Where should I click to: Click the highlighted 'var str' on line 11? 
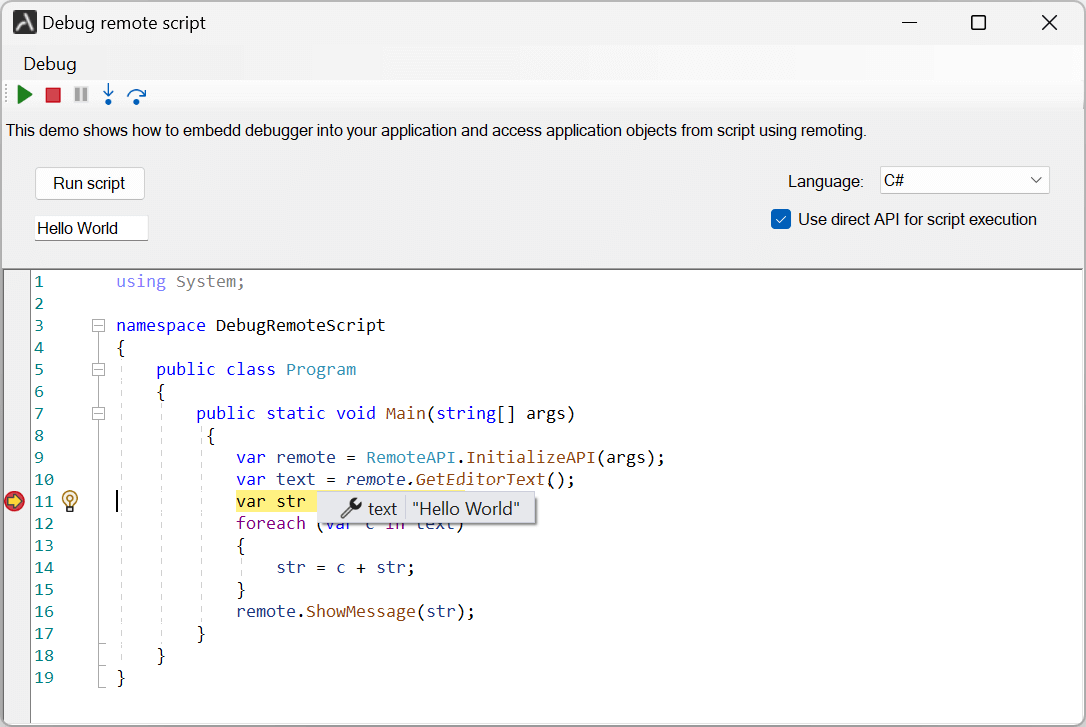[x=271, y=501]
